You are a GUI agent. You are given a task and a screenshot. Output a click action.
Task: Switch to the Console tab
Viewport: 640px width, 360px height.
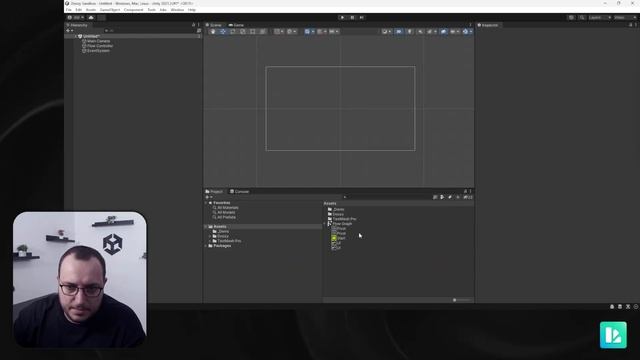click(240, 191)
